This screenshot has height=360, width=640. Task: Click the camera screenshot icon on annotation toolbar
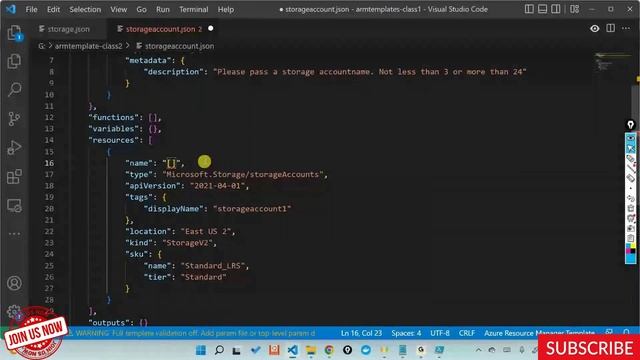click(631, 228)
